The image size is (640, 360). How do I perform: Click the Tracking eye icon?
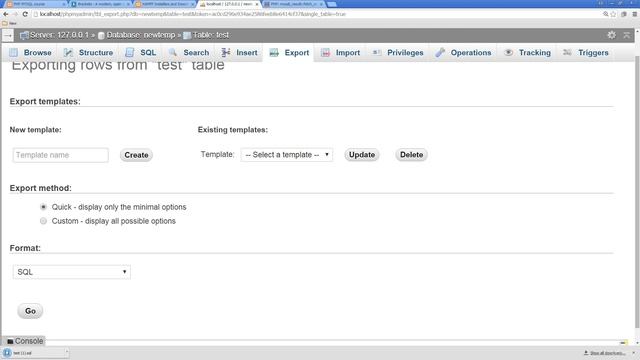(508, 53)
